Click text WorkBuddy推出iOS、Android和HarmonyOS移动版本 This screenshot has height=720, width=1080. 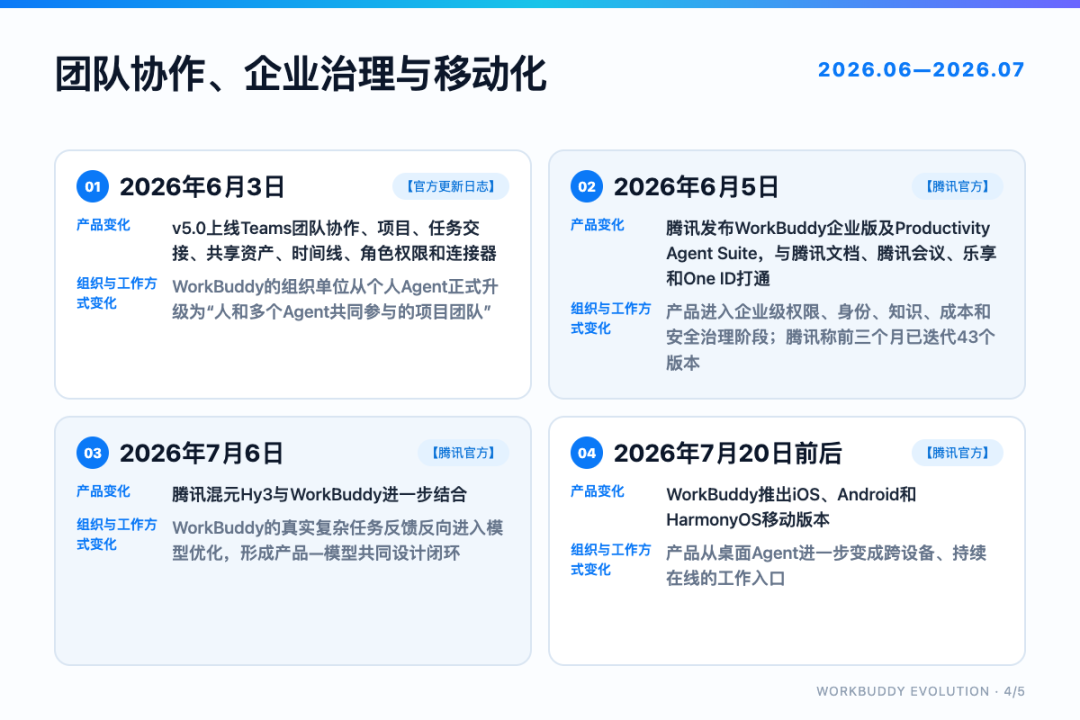791,507
